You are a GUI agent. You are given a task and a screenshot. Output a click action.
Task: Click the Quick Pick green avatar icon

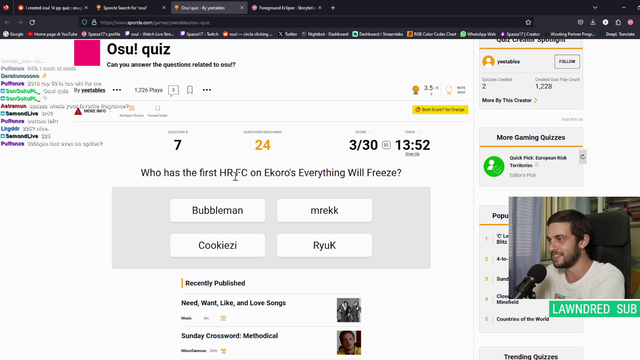(x=494, y=167)
